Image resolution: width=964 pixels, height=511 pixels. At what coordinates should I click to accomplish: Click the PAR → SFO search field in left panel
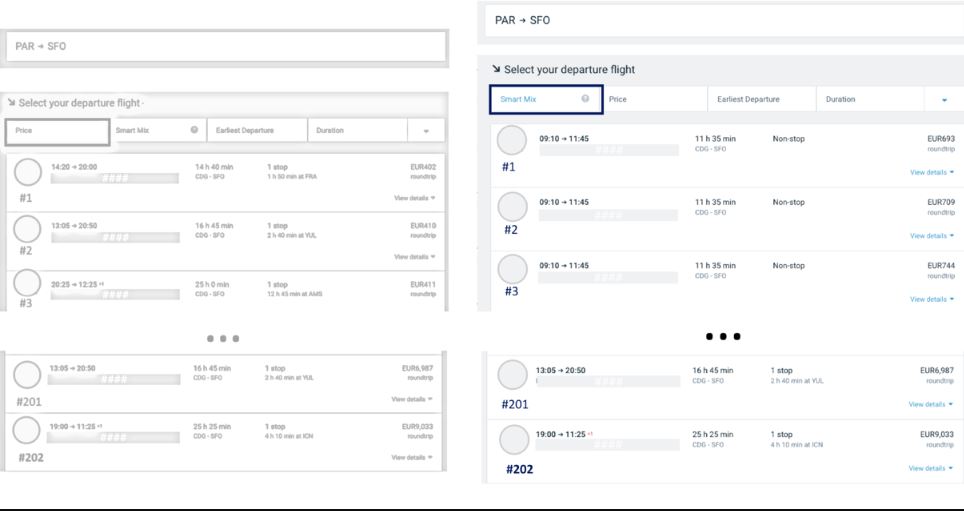(226, 47)
